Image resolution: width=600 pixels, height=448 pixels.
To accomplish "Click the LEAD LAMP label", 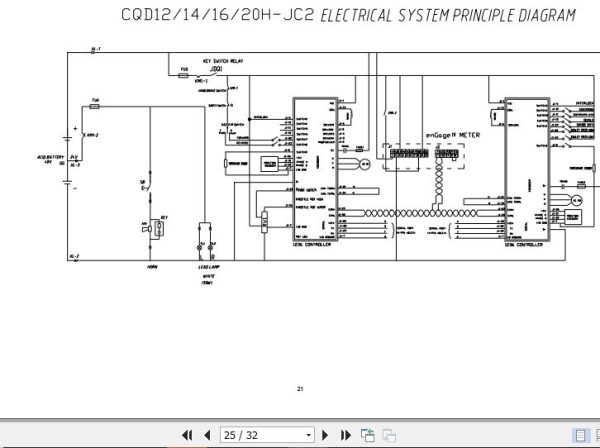I will 209,267.
